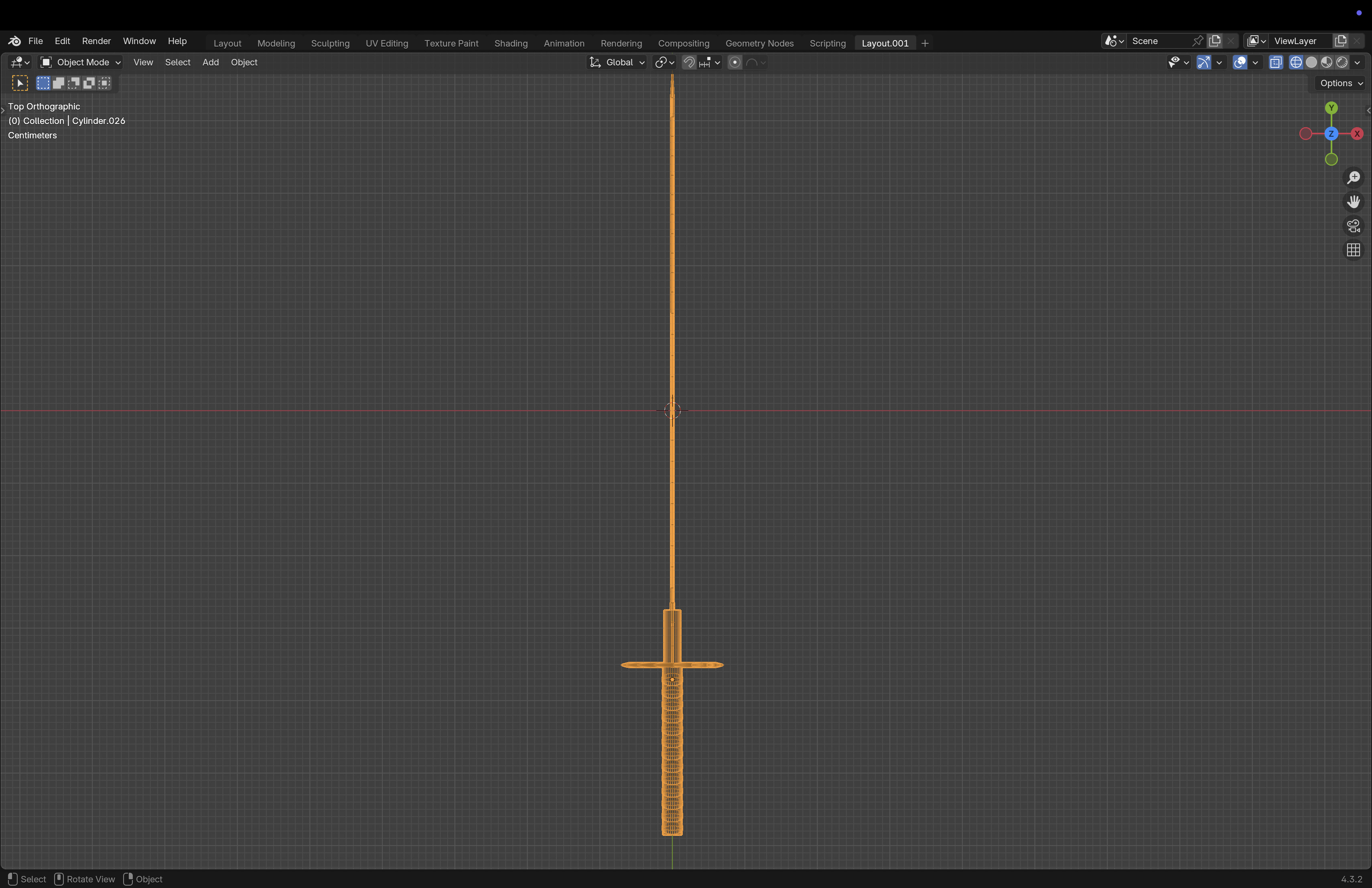Open the pivot point dropdown
The width and height of the screenshot is (1372, 888).
coord(665,62)
